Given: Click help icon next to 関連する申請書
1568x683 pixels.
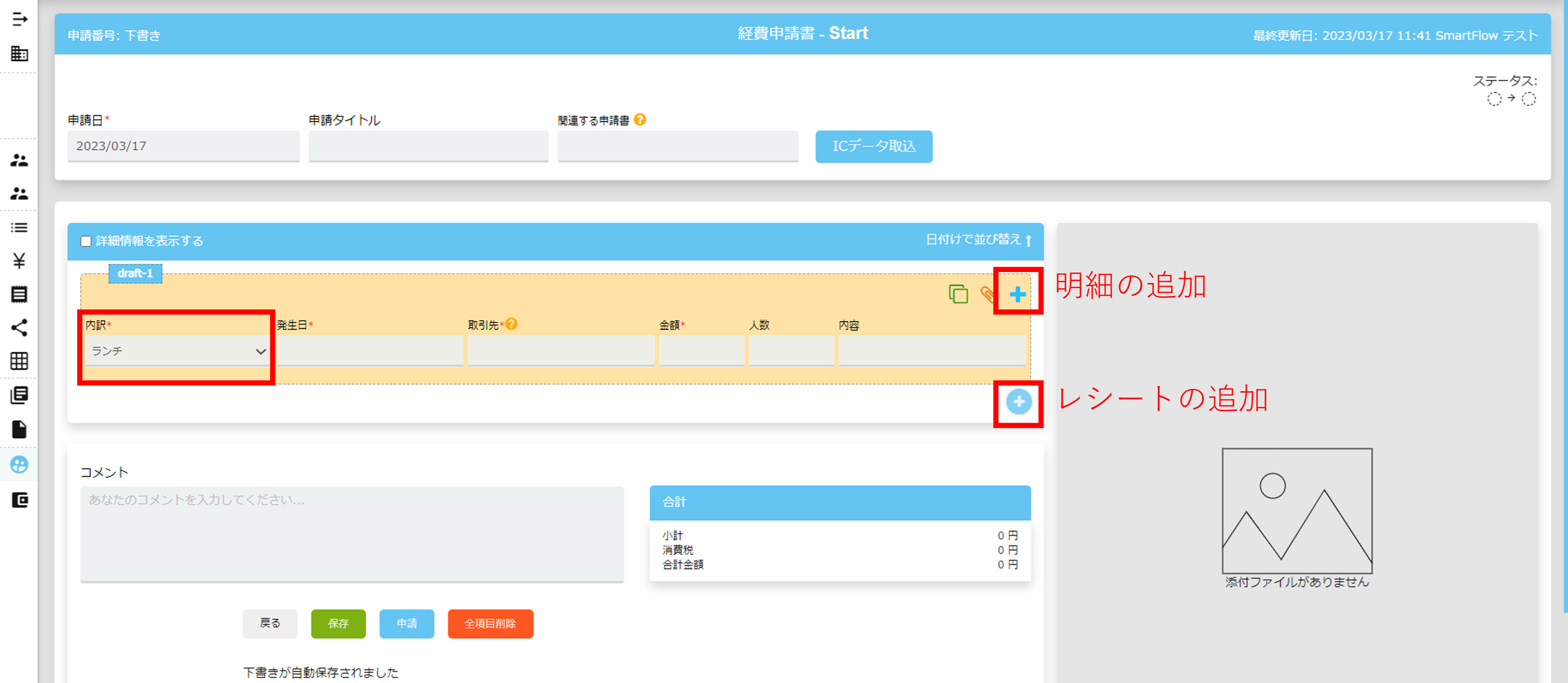Looking at the screenshot, I should (640, 119).
